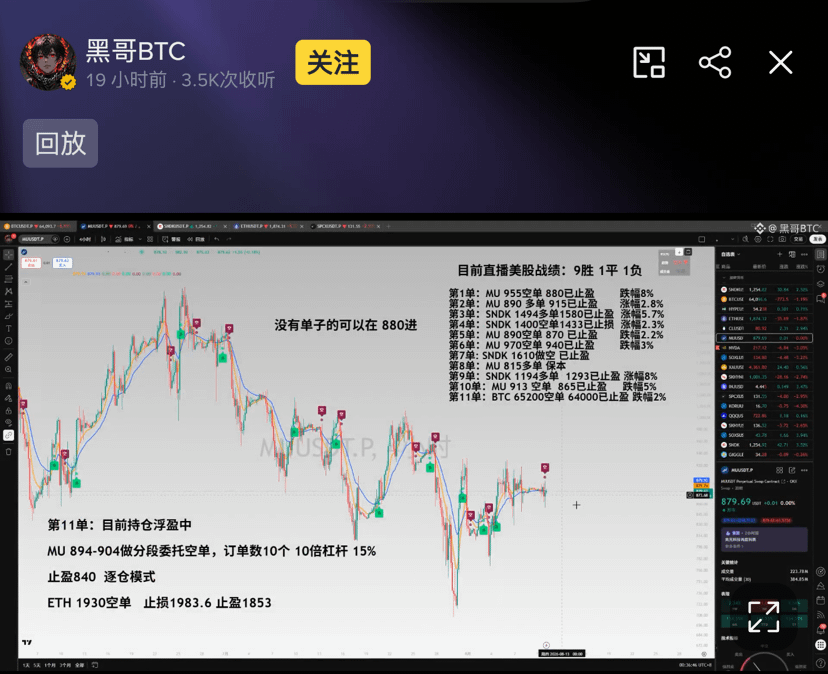
Task: Take a chart snapshot with camera icon
Action: coord(782,239)
